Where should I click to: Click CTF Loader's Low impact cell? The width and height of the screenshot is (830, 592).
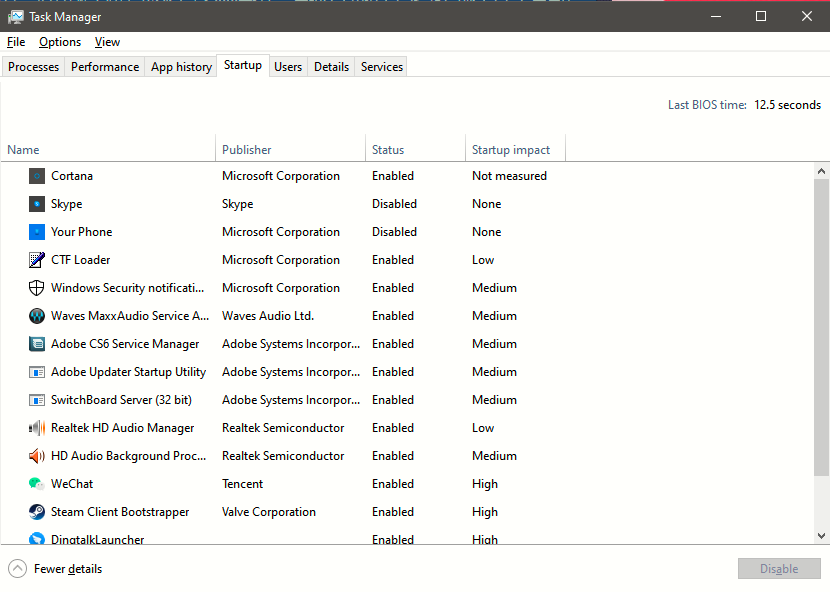pyautogui.click(x=483, y=260)
